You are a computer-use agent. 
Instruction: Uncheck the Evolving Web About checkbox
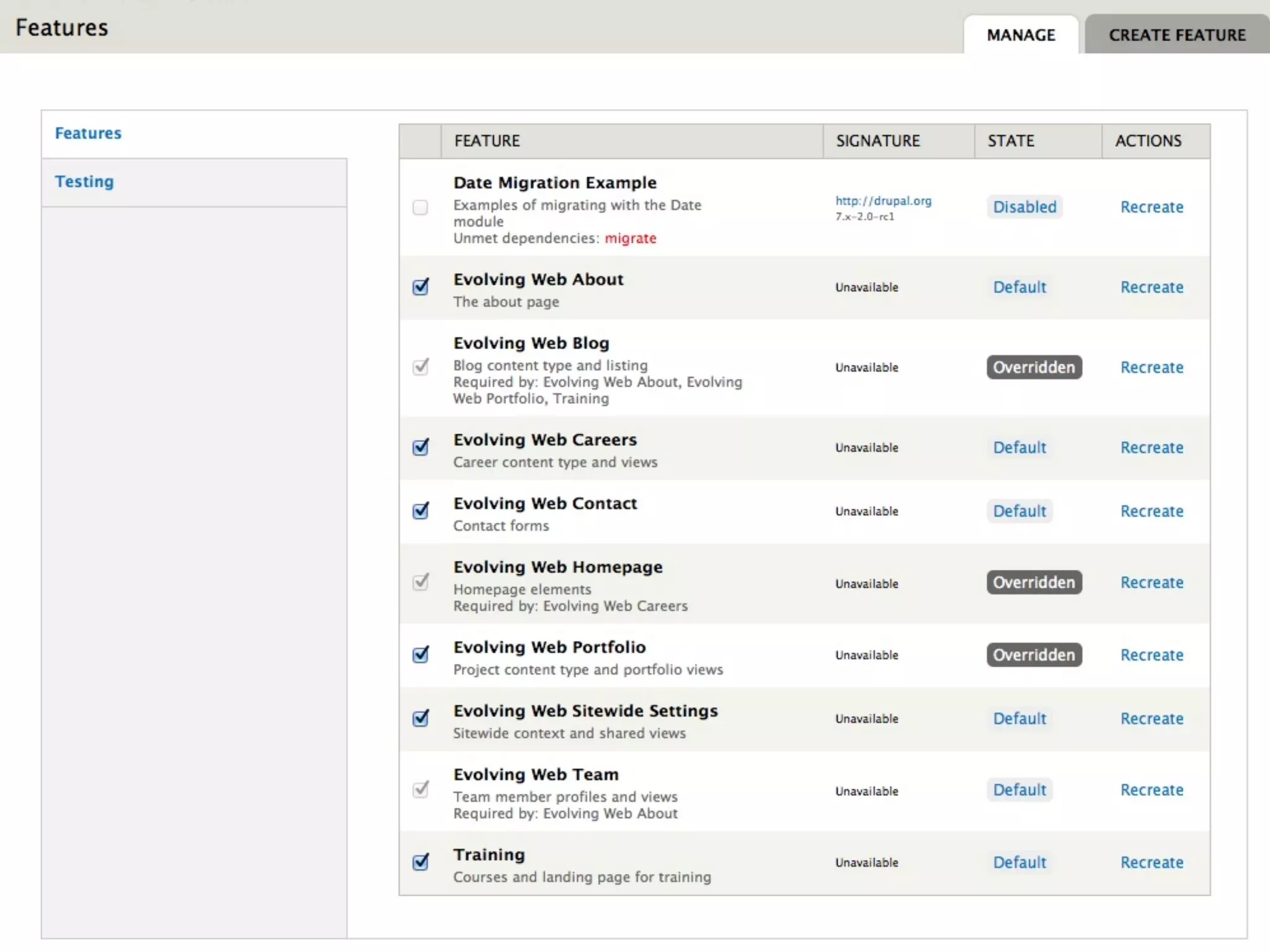pyautogui.click(x=420, y=286)
